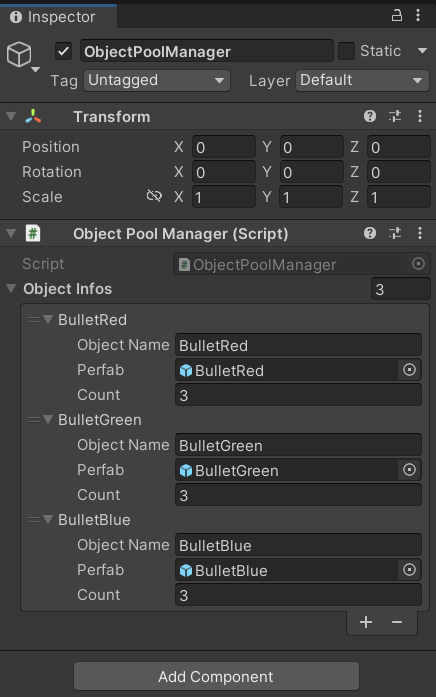Image resolution: width=436 pixels, height=697 pixels.
Task: Open Transform component help icon
Action: pyautogui.click(x=370, y=116)
